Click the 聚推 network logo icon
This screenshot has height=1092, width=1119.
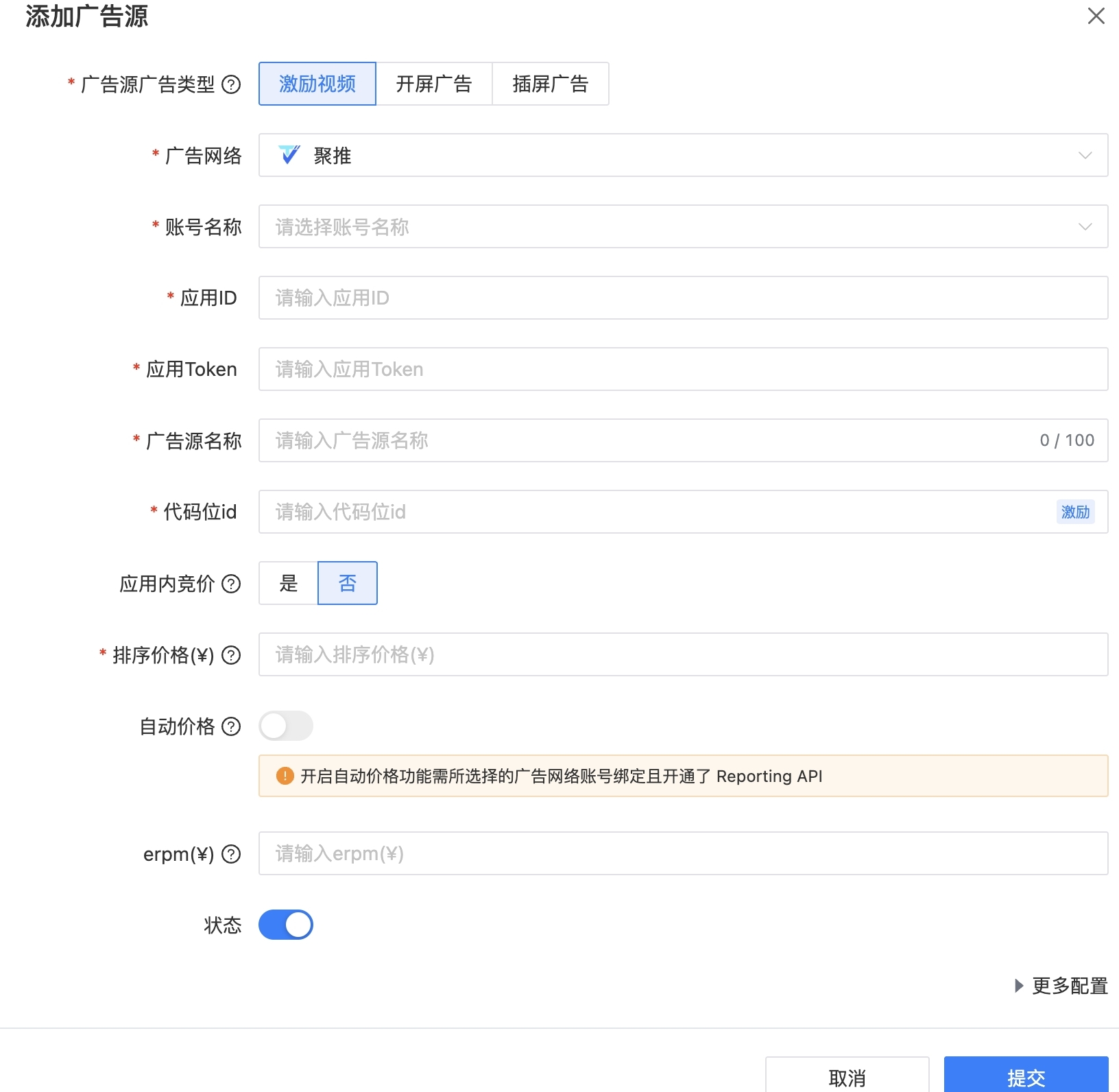(289, 155)
